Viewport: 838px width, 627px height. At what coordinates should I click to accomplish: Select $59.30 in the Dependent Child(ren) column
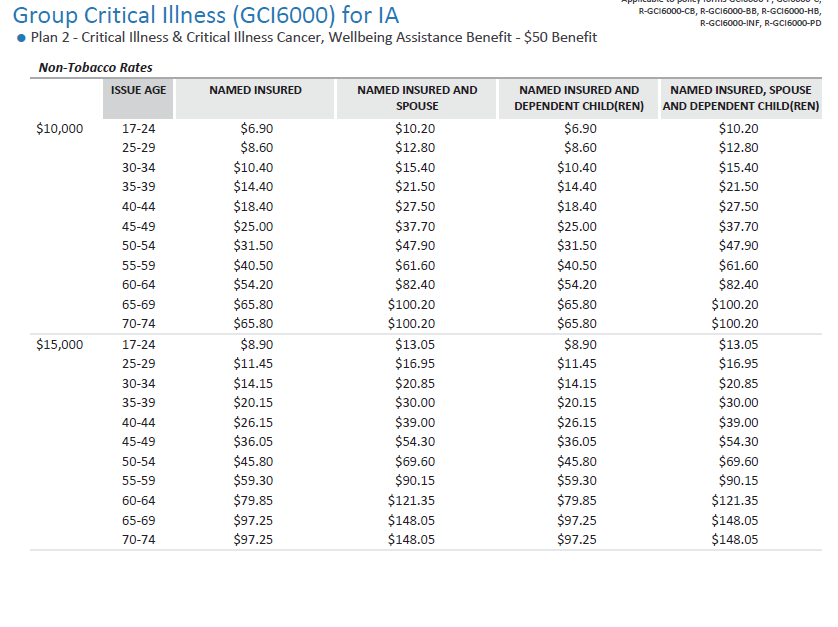click(576, 481)
